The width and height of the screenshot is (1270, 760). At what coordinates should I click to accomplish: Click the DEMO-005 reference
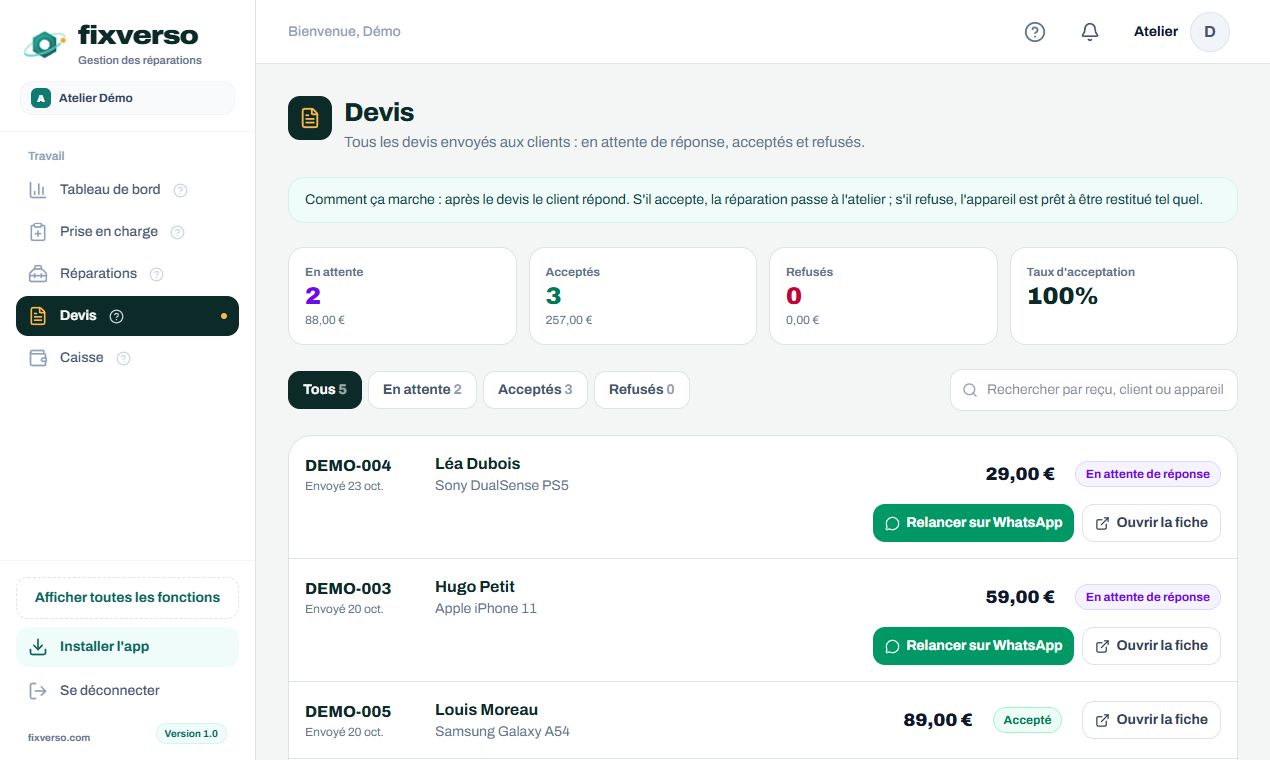348,711
